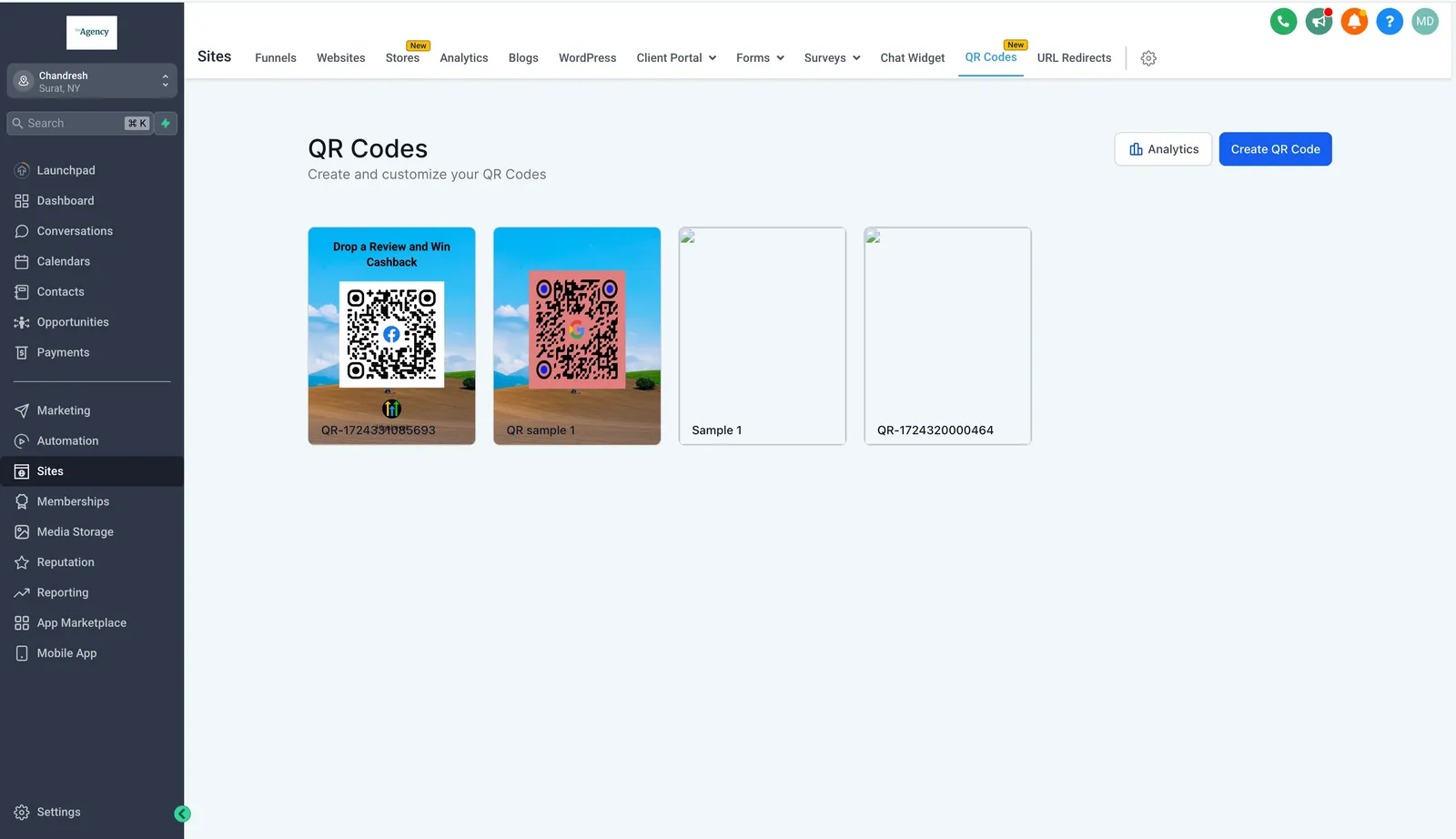The height and width of the screenshot is (839, 1456).
Task: Expand the Forms dropdown
Action: click(760, 57)
